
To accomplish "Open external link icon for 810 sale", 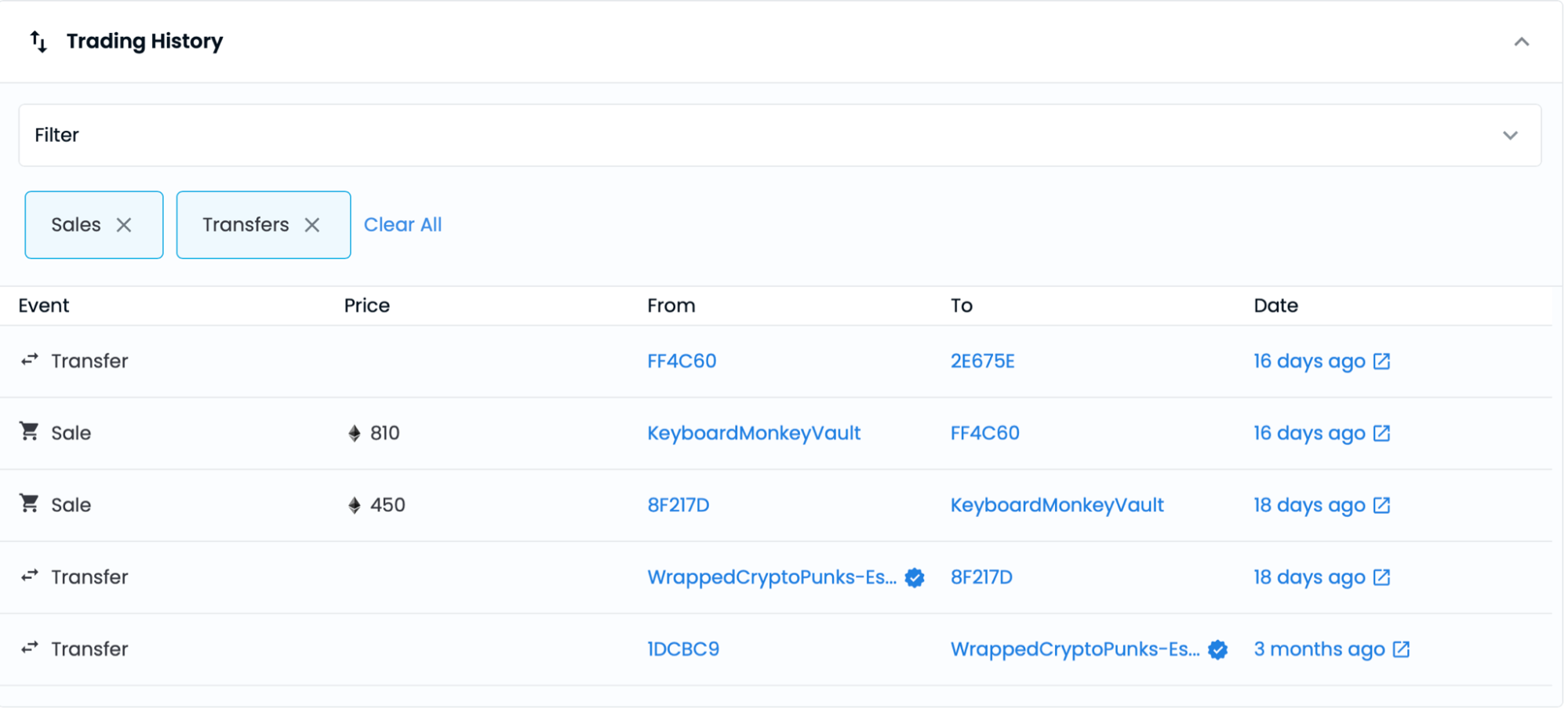I will [1381, 433].
